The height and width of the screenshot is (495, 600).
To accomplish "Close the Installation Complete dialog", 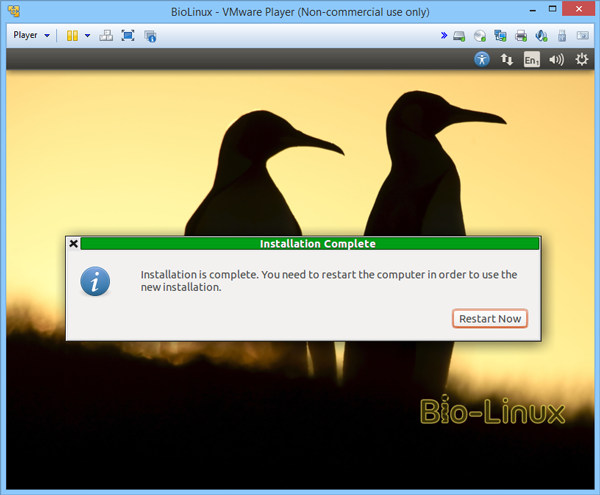I will pos(74,244).
